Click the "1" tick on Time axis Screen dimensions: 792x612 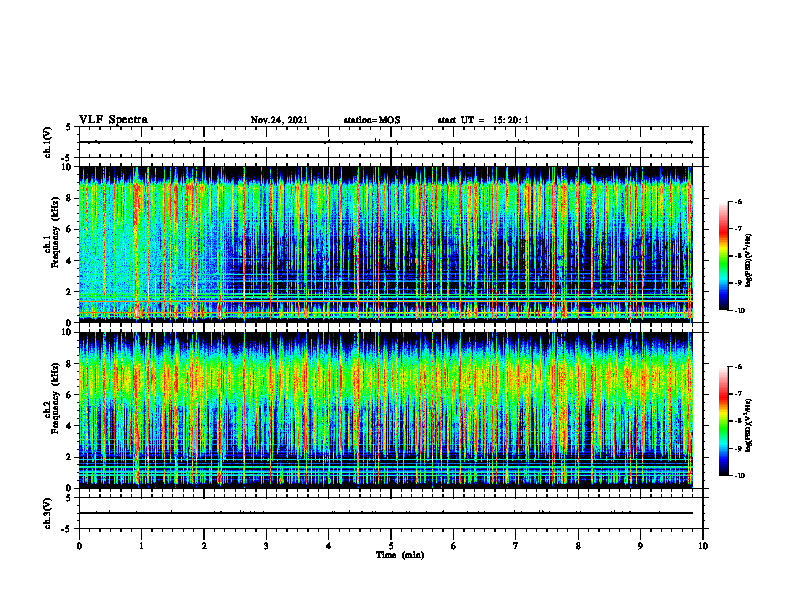pos(141,546)
